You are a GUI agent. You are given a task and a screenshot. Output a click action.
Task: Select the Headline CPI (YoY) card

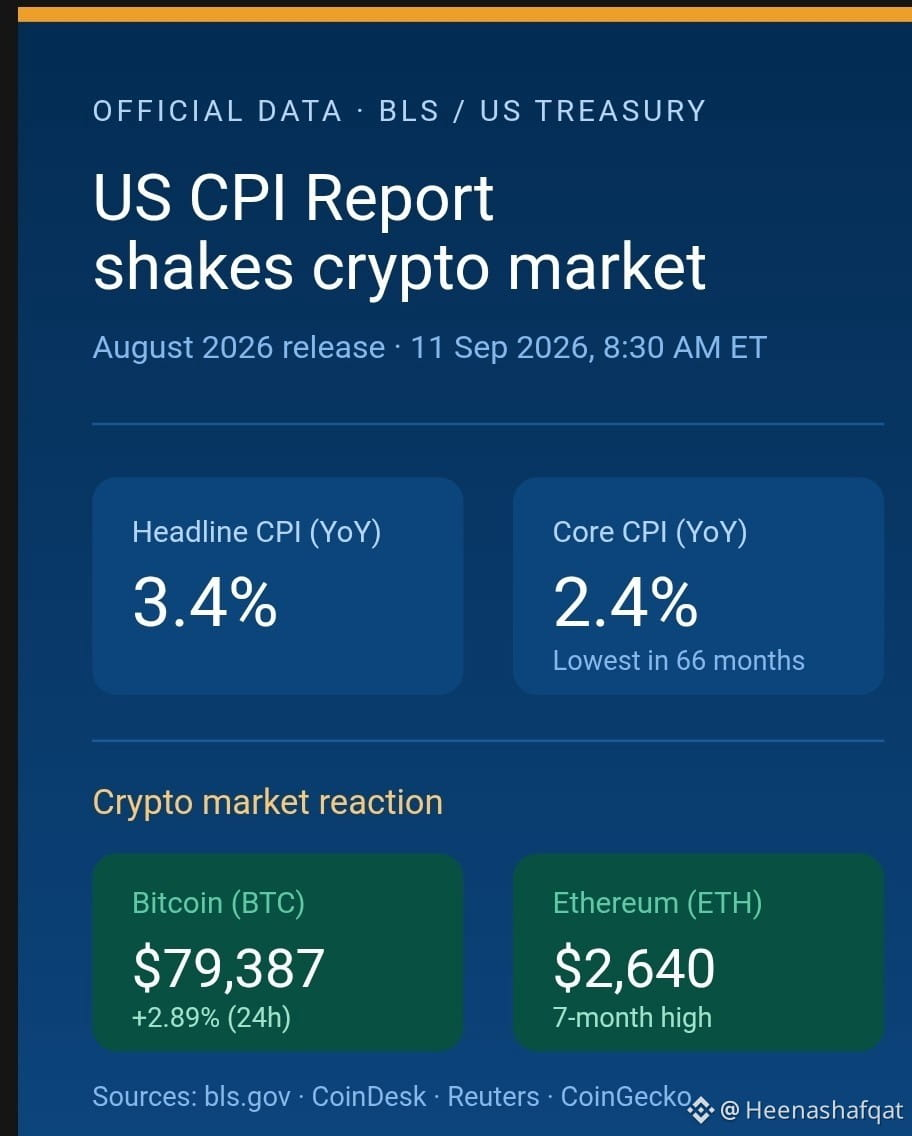pyautogui.click(x=277, y=586)
